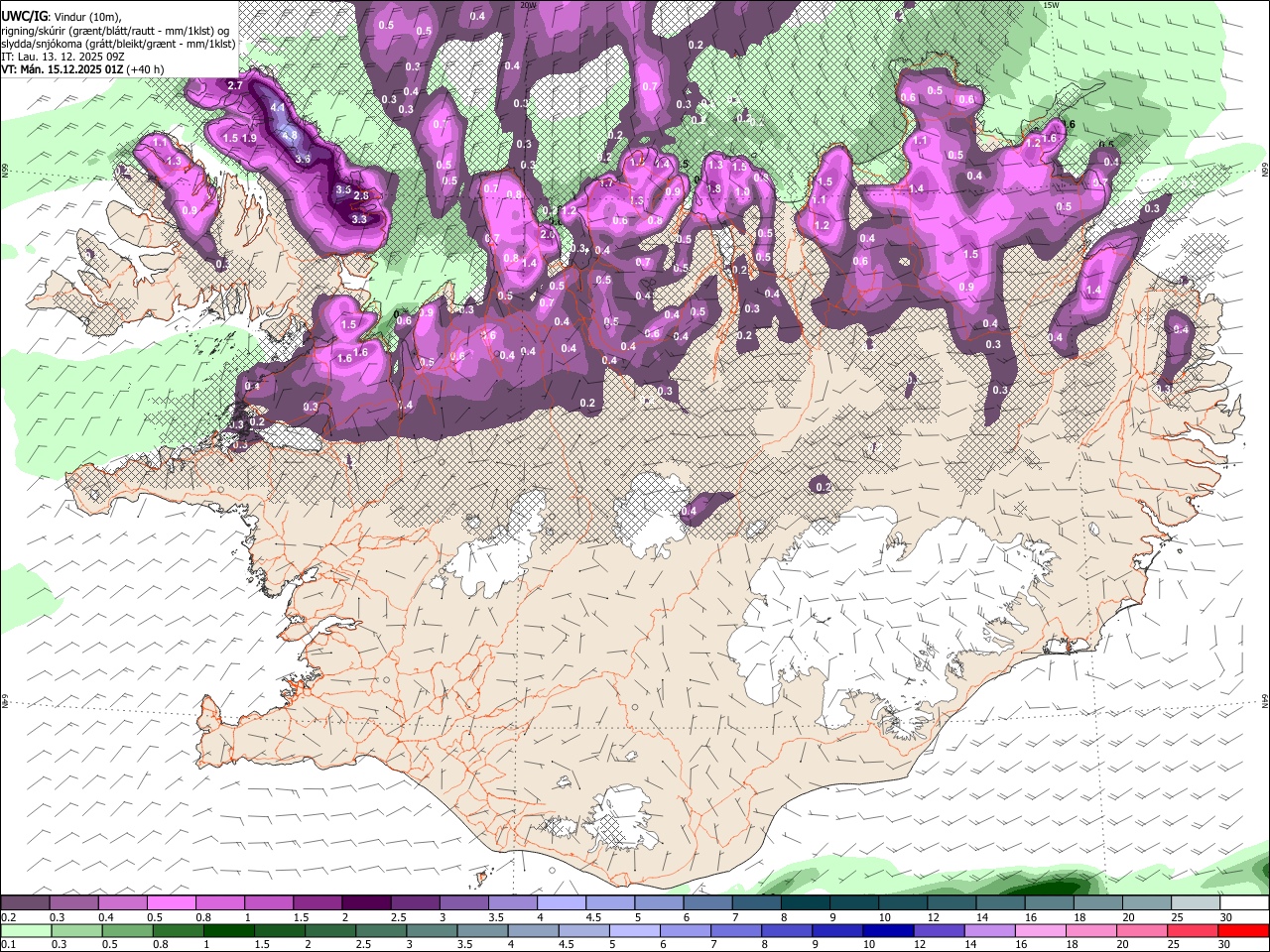Viewport: 1270px width, 952px height.
Task: Click the '2.7' precipitation value on the map
Action: pos(235,86)
